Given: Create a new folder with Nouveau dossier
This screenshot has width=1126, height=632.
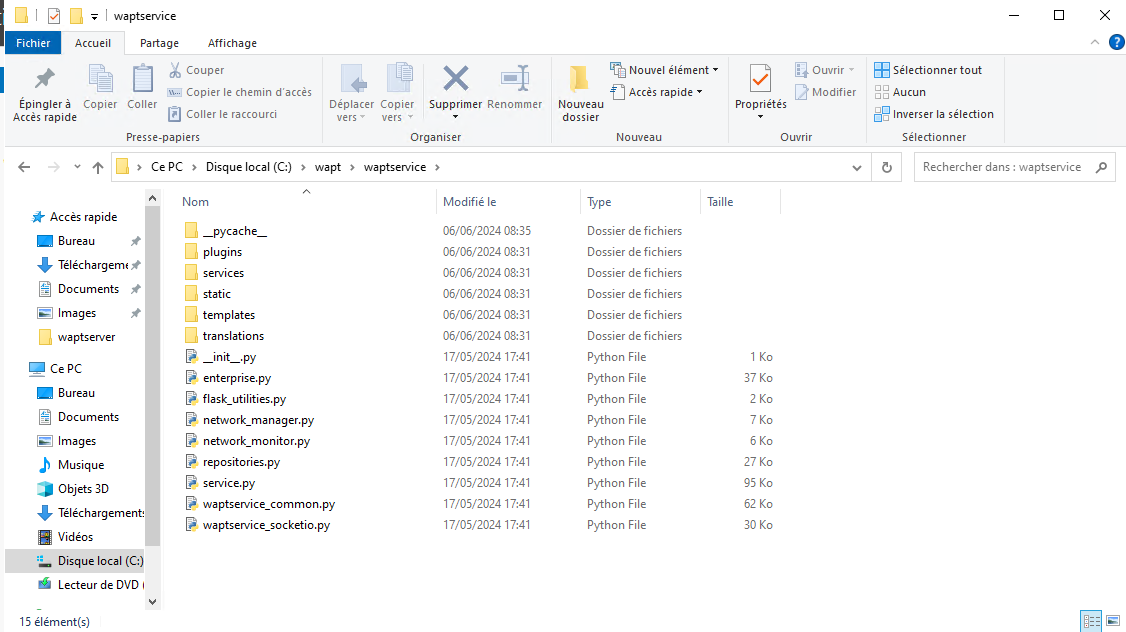Looking at the screenshot, I should (x=580, y=92).
